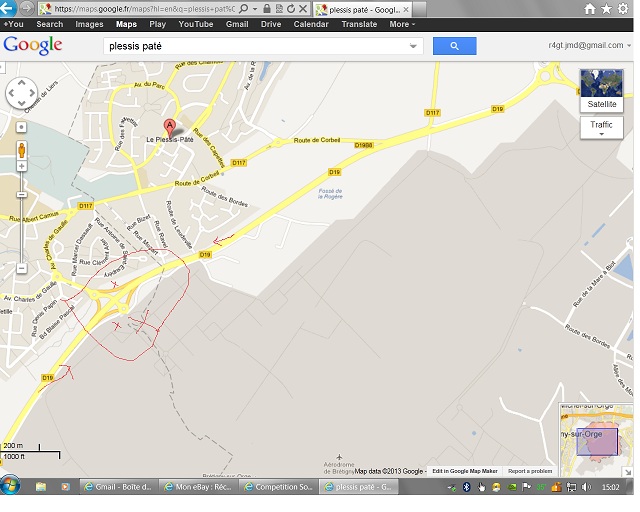Viewport: 640px width, 512px height.
Task: Expand the search box suggestions arrow
Action: [413, 46]
